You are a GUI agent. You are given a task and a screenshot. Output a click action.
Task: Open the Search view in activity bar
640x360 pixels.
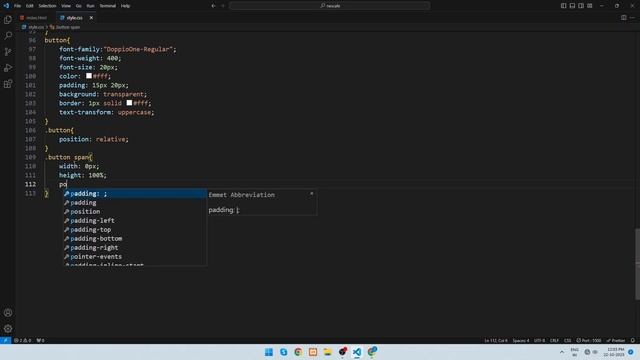pos(8,36)
